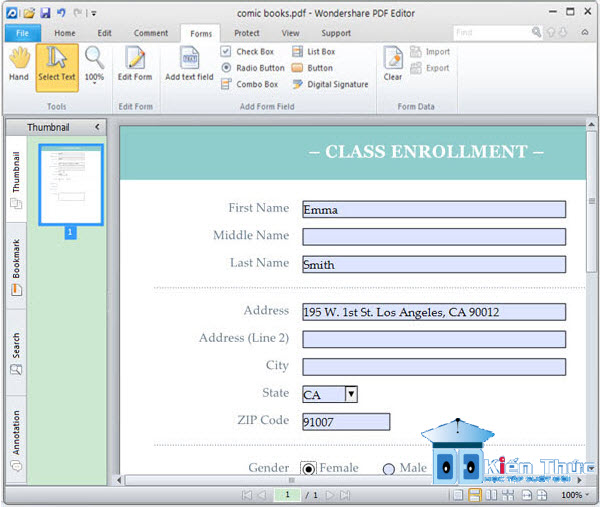600x507 pixels.
Task: Collapse the Thumbnail panel with arrow
Action: (97, 127)
